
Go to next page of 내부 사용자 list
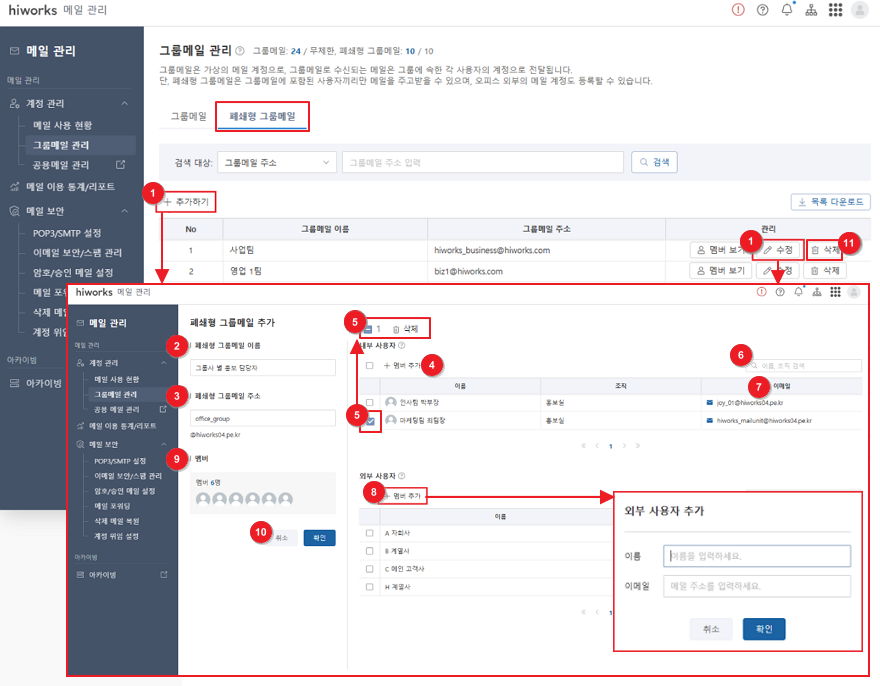tap(622, 446)
